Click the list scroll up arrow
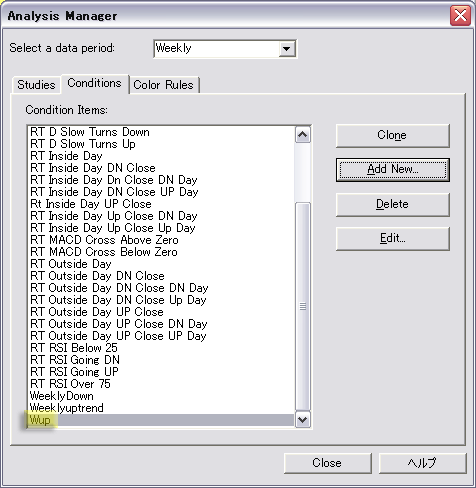 [303, 135]
